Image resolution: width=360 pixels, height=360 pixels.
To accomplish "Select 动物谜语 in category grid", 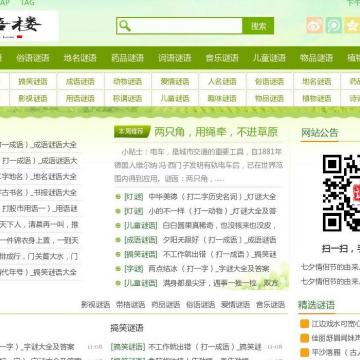I will coord(128,81).
